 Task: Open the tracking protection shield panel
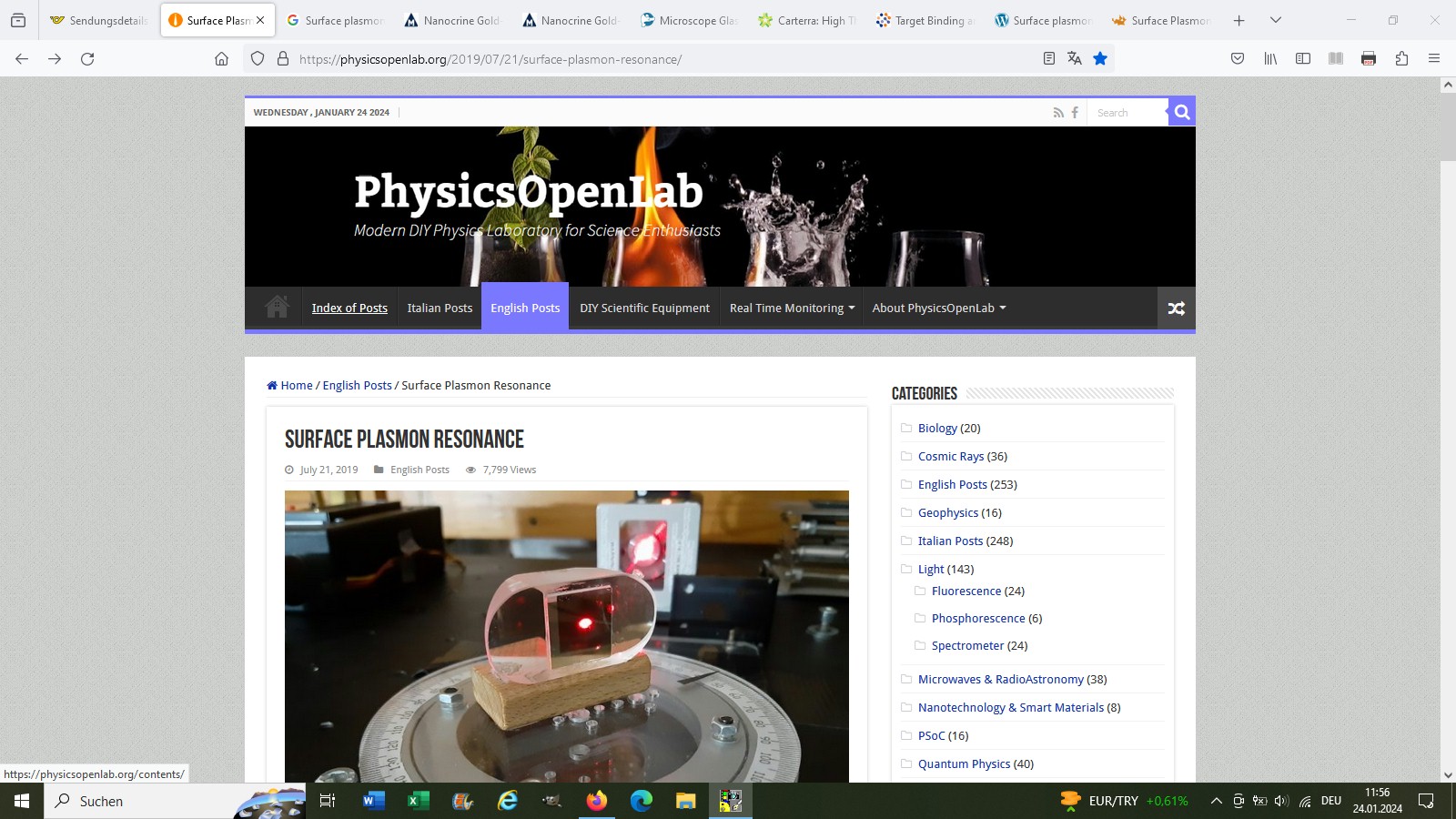point(258,58)
